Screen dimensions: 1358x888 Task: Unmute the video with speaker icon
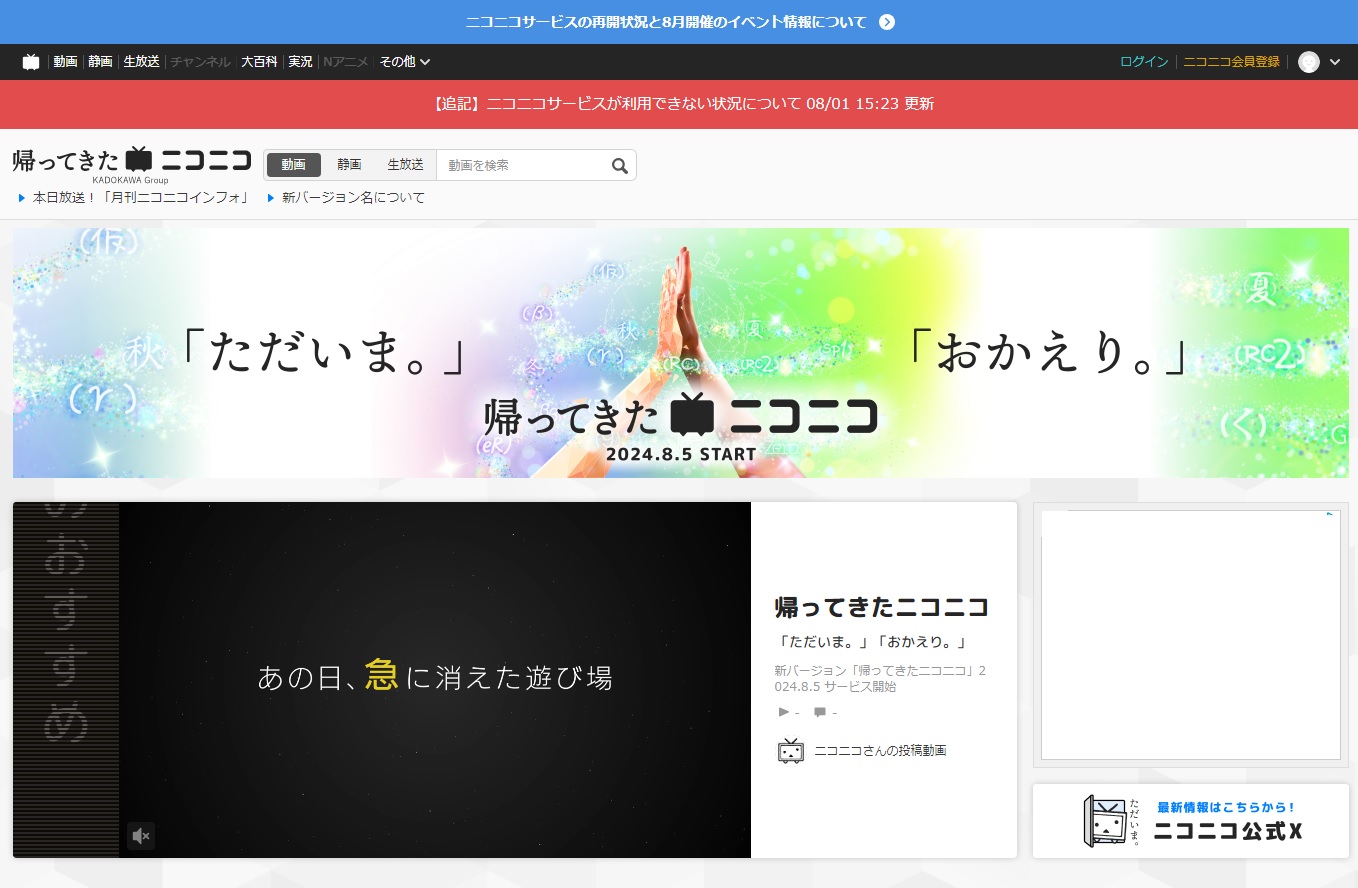point(141,836)
